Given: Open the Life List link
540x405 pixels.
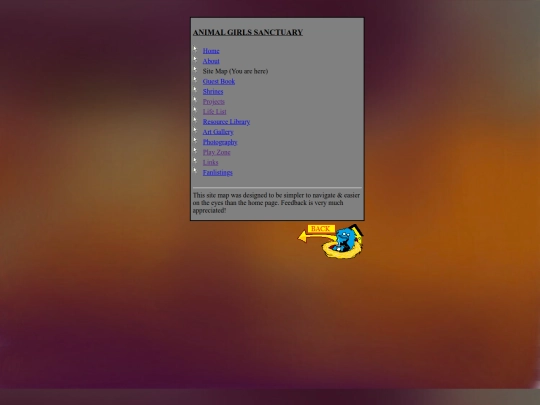Looking at the screenshot, I should pyautogui.click(x=215, y=112).
